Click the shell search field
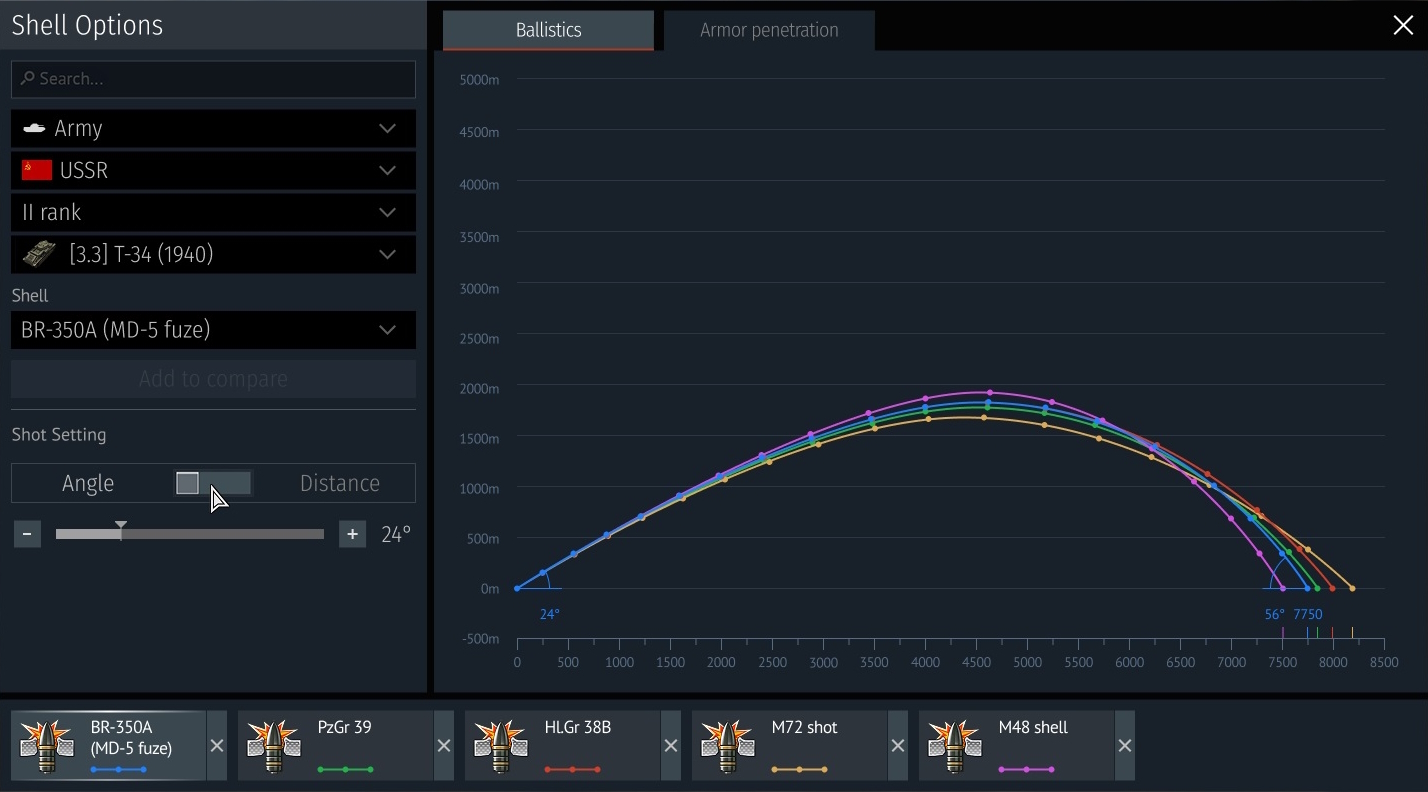 [x=213, y=79]
